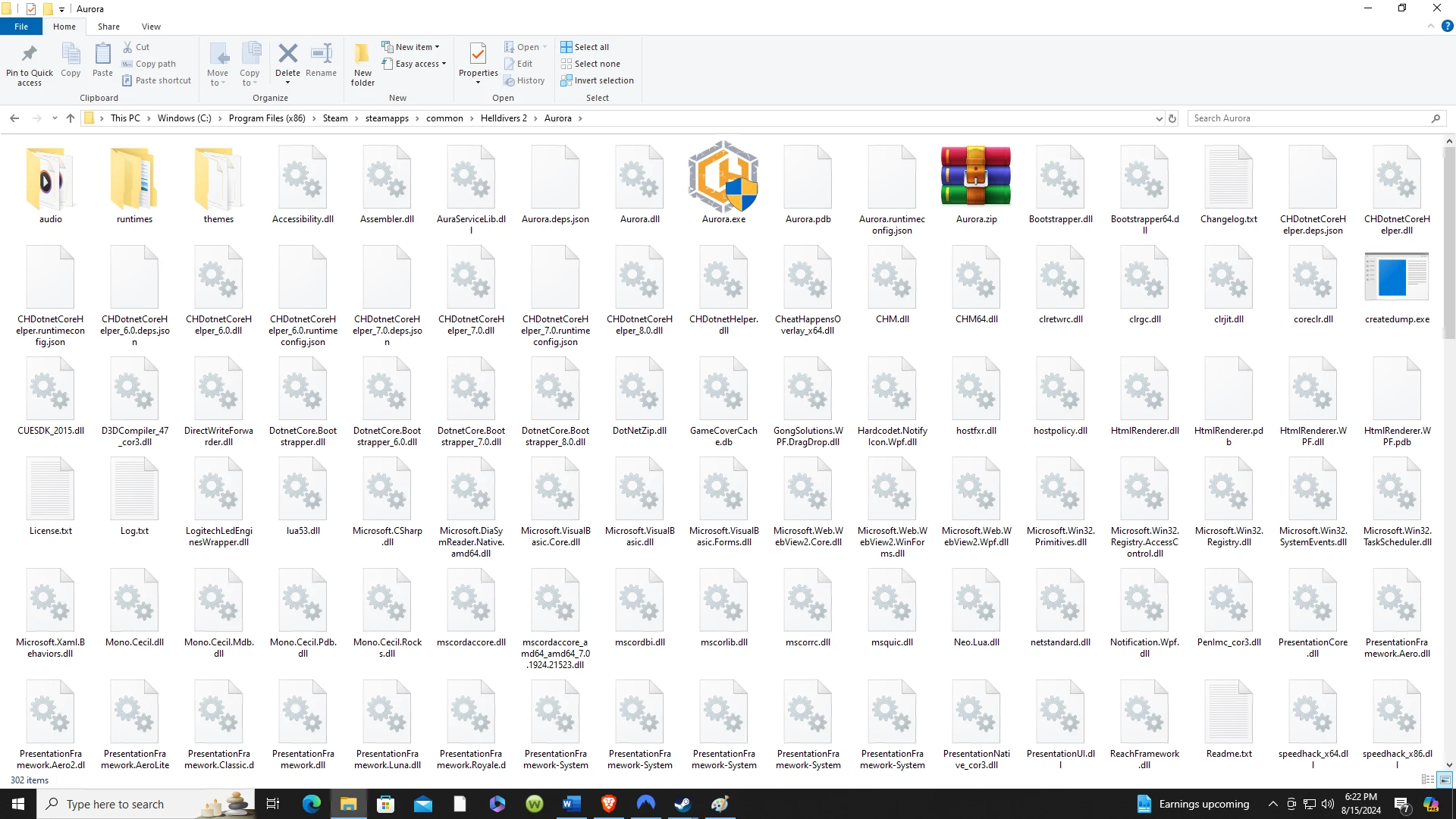1456x819 pixels.
Task: Click the Edit command in Open group
Action: (x=518, y=64)
